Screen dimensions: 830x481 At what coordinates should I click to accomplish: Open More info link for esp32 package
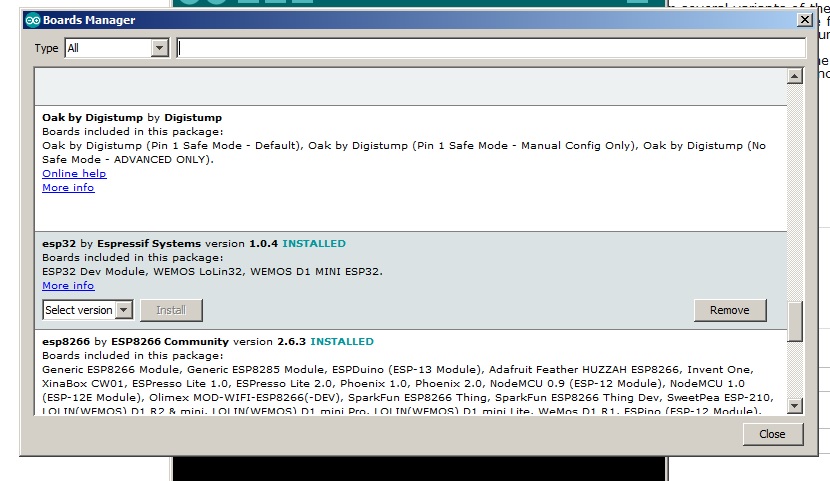(68, 286)
